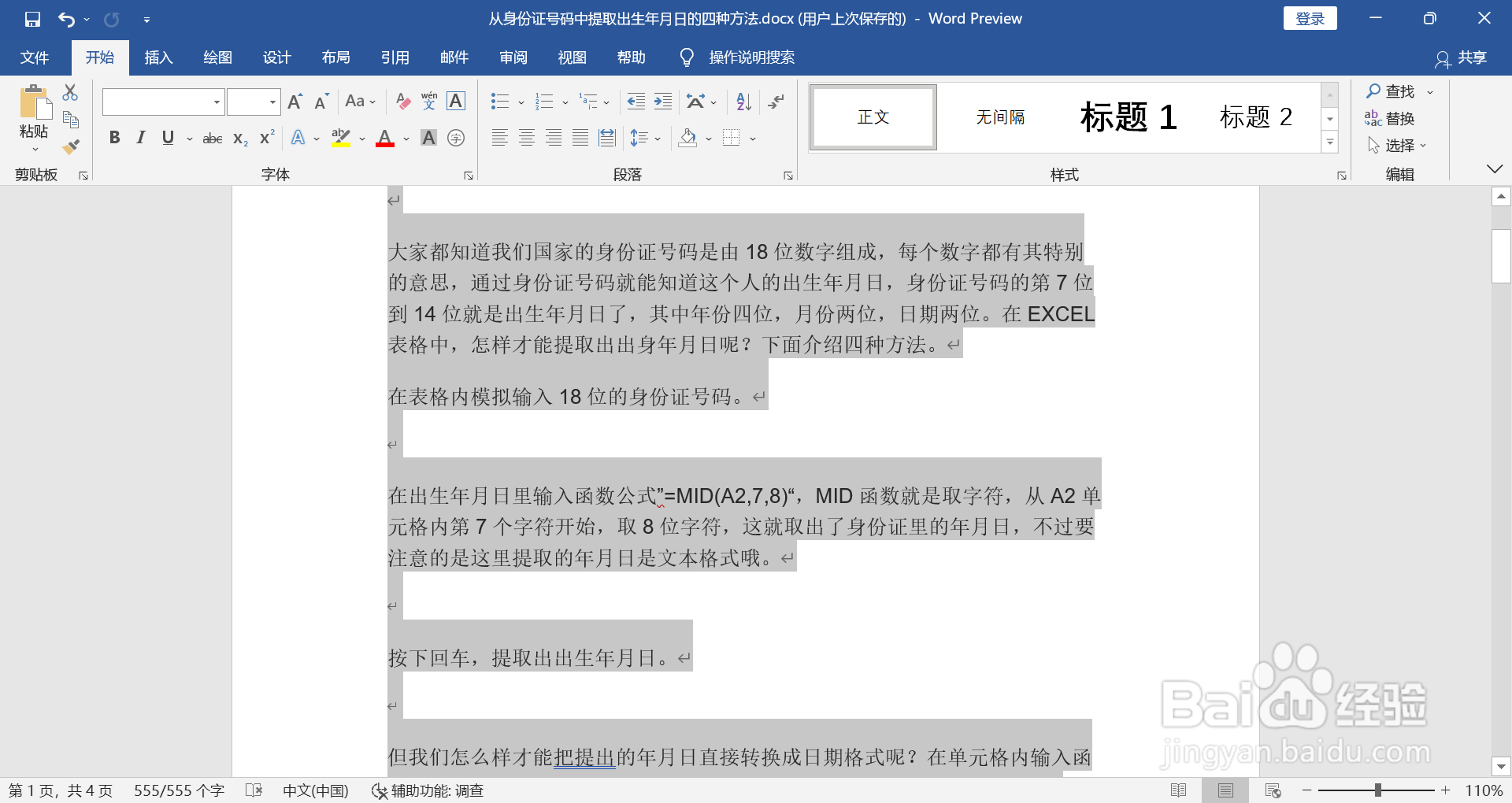The height and width of the screenshot is (803, 1512).
Task: Open the font dialog launcher
Action: click(469, 176)
